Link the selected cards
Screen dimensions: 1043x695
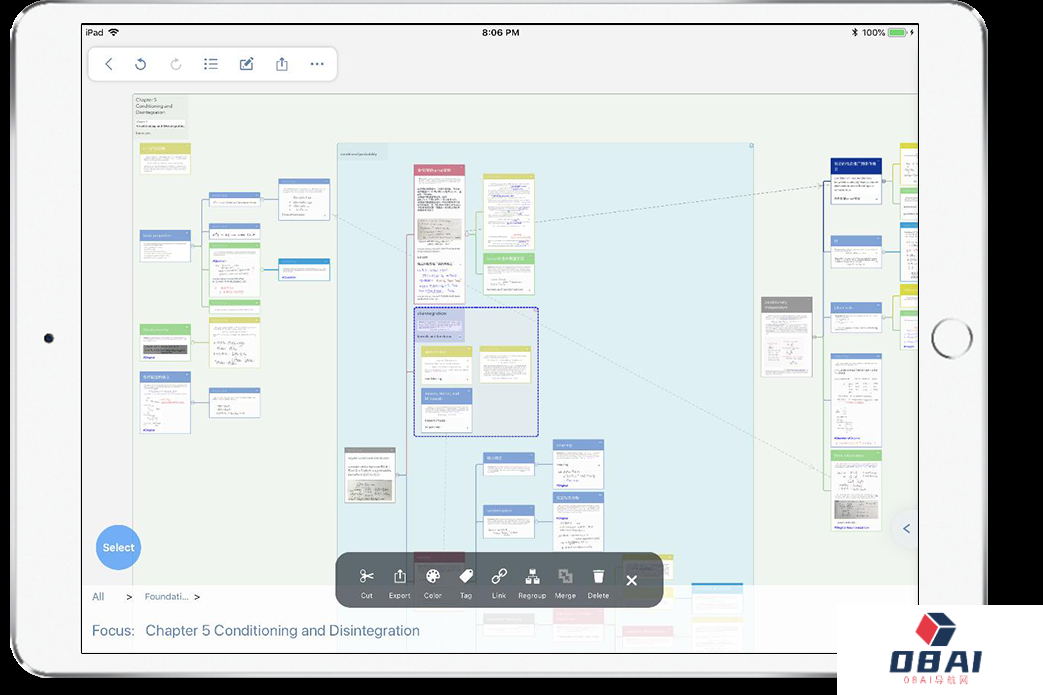tap(499, 582)
